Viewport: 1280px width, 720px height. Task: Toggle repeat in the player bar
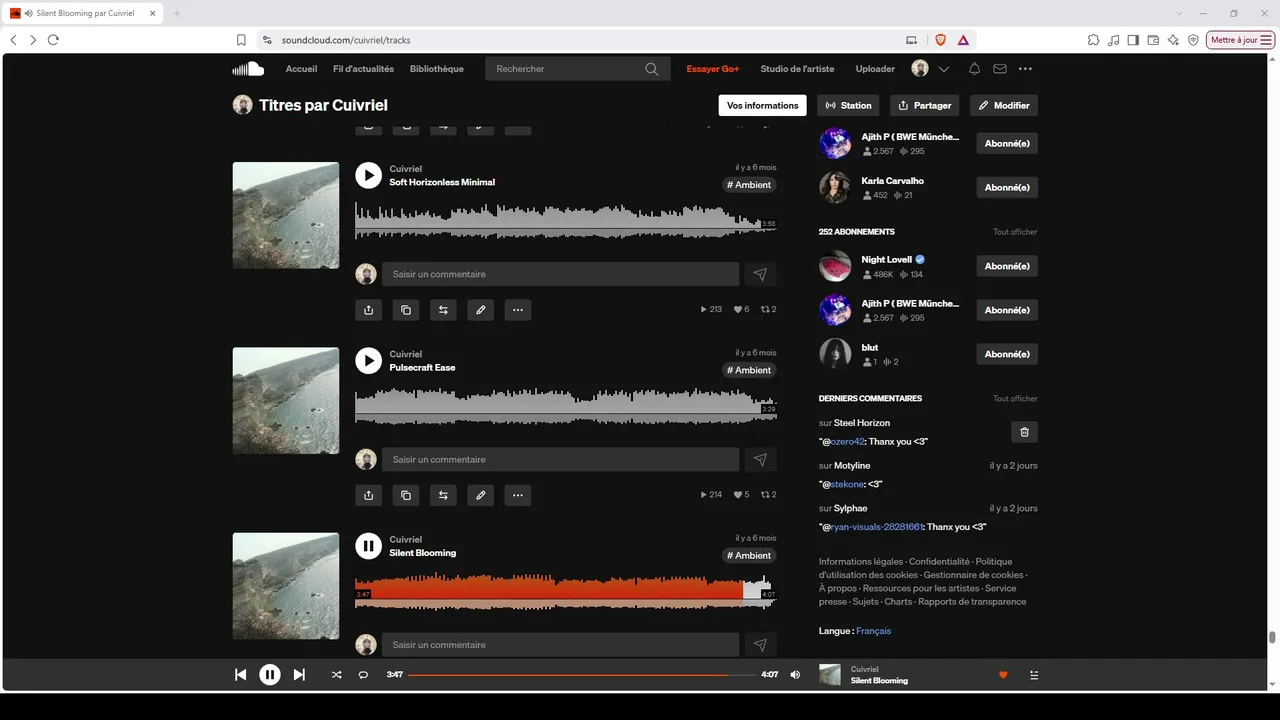[x=363, y=675]
